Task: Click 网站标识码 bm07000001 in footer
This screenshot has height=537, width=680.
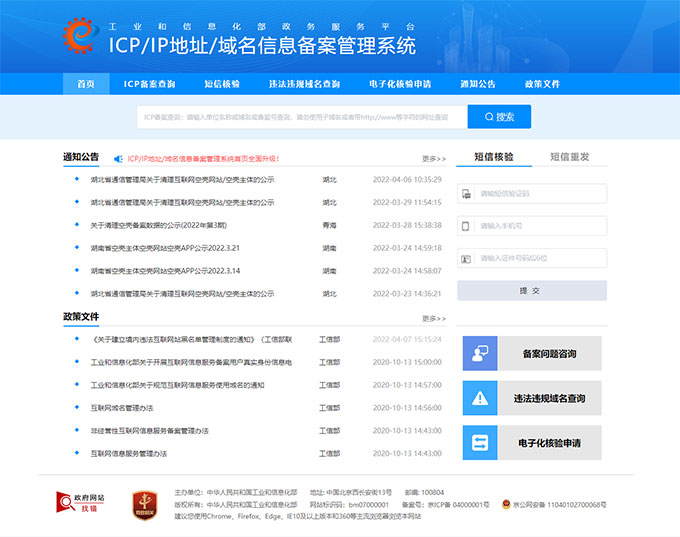Action: point(349,504)
